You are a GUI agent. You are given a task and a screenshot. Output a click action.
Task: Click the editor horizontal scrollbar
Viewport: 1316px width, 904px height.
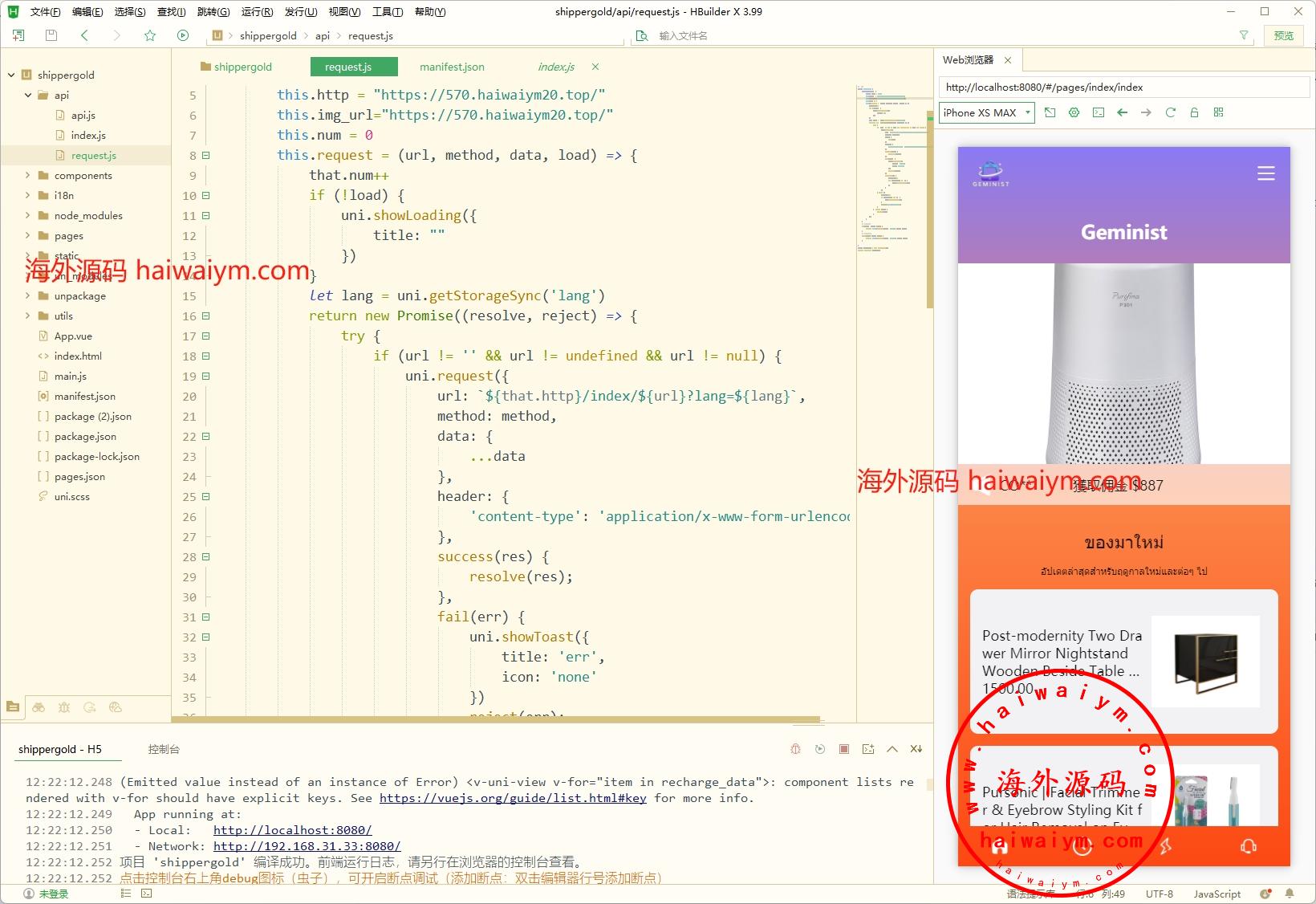[498, 720]
